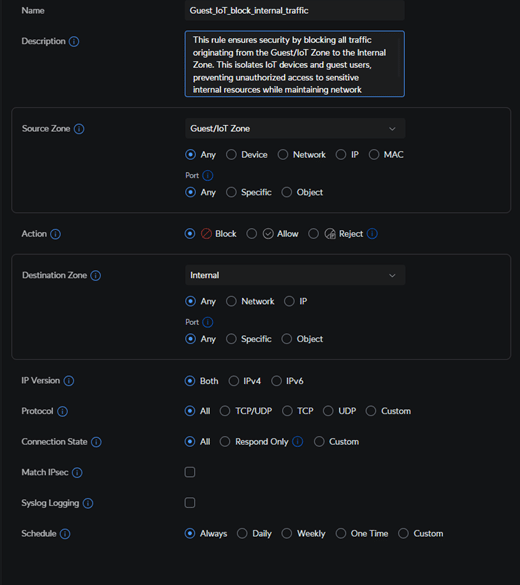Enable the Syslog Logging checkbox
The width and height of the screenshot is (520, 585).
190,503
